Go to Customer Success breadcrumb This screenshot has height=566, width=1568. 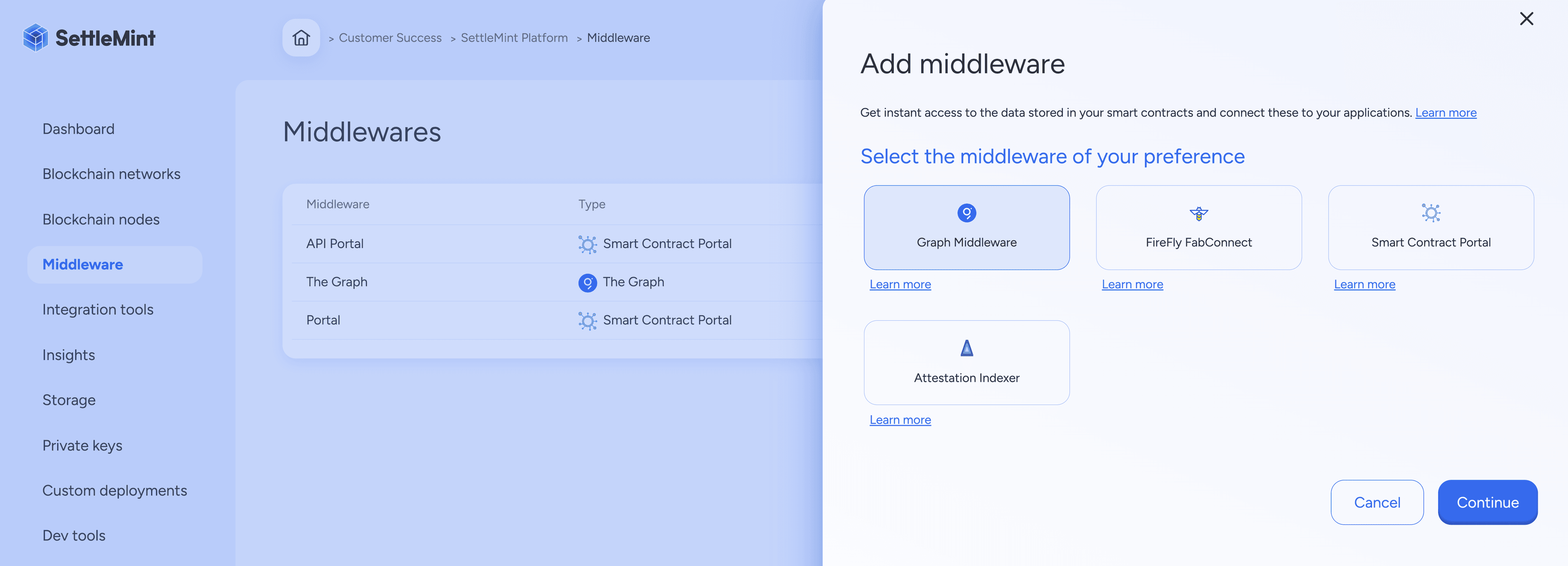pos(390,38)
